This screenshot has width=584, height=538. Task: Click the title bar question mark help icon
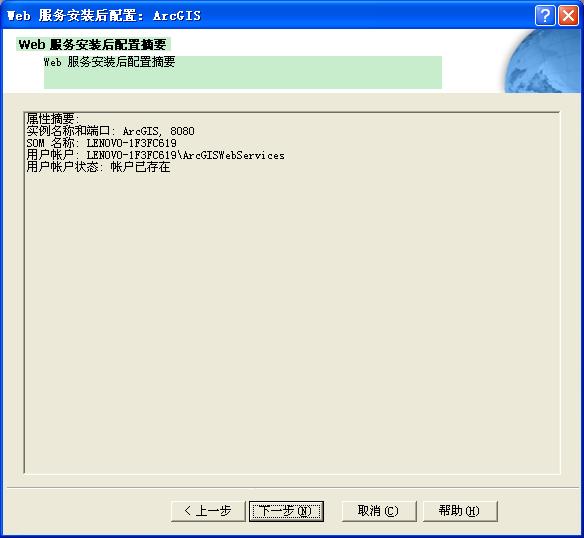coord(545,16)
